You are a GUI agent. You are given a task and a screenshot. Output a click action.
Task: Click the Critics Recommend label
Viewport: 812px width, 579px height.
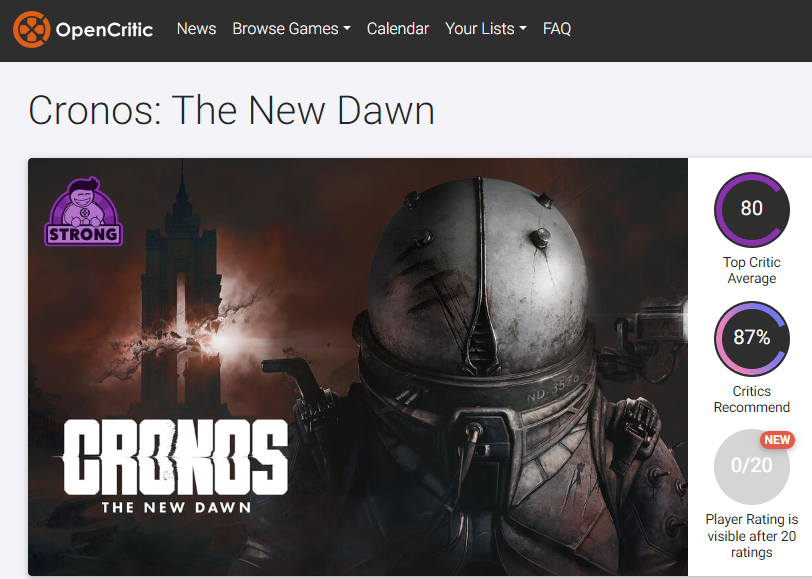coord(751,399)
